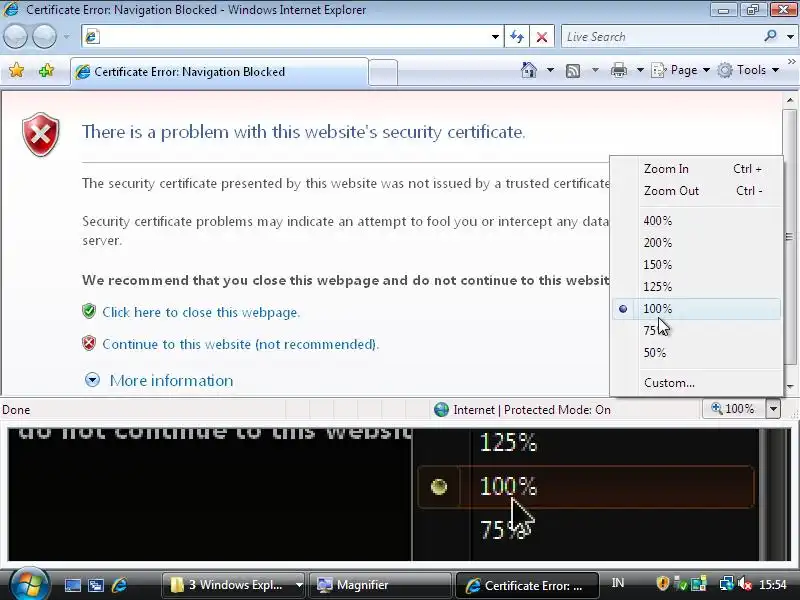Open the Page menu
The image size is (800, 600).
point(681,70)
